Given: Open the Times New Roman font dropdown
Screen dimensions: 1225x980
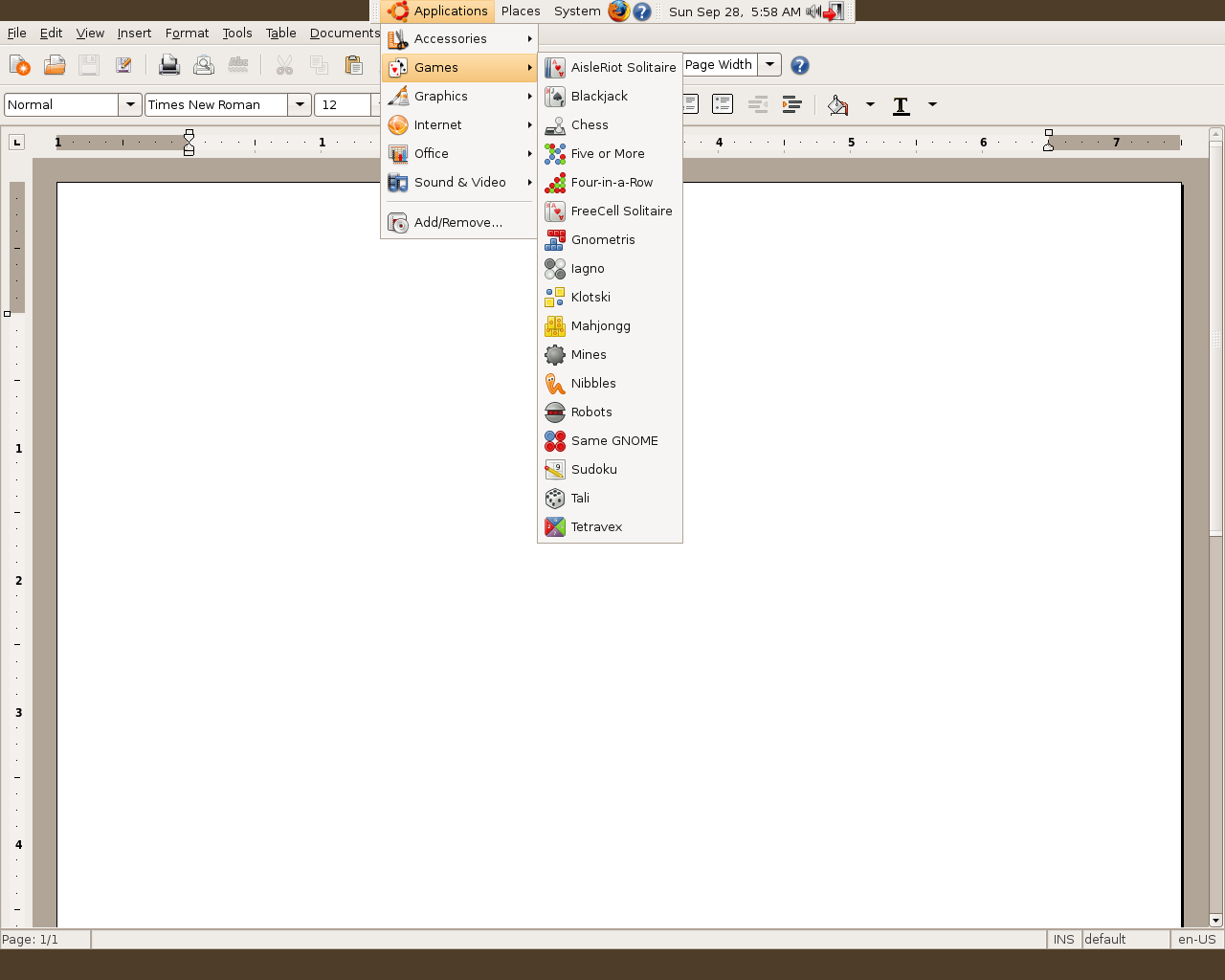Looking at the screenshot, I should (300, 104).
